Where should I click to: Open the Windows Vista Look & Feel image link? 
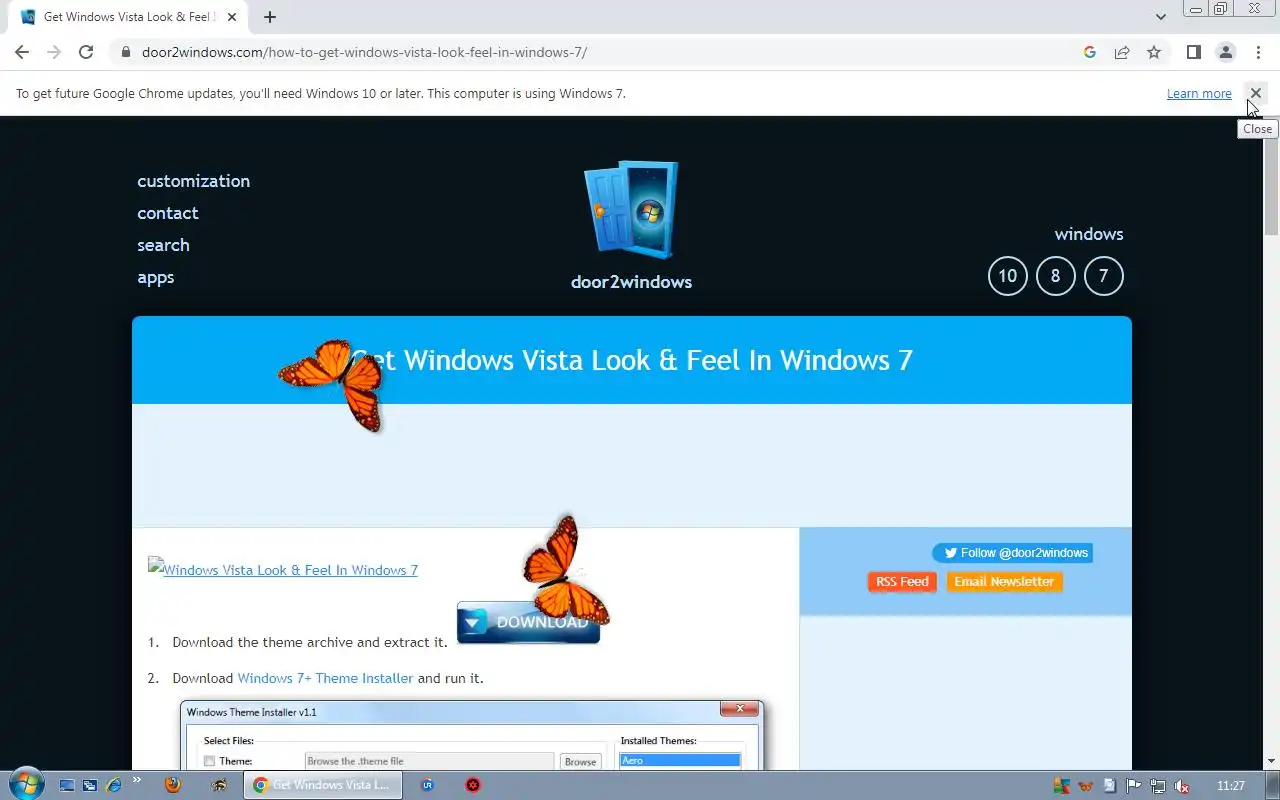283,569
